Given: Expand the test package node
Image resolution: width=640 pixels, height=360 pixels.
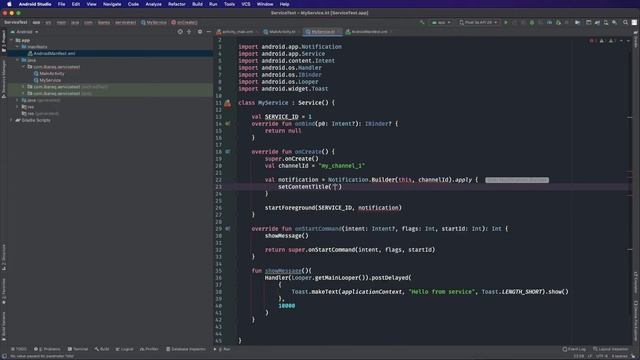Looking at the screenshot, I should point(23,93).
